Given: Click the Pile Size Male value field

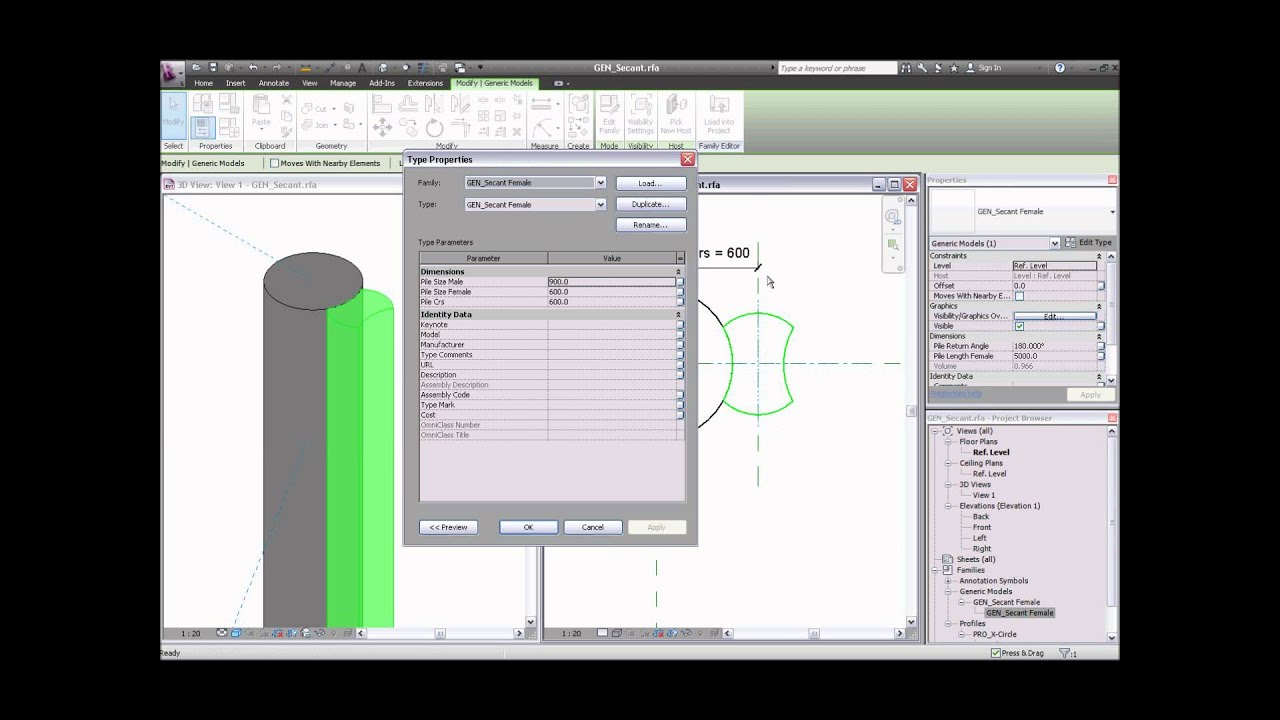Looking at the screenshot, I should click(608, 282).
